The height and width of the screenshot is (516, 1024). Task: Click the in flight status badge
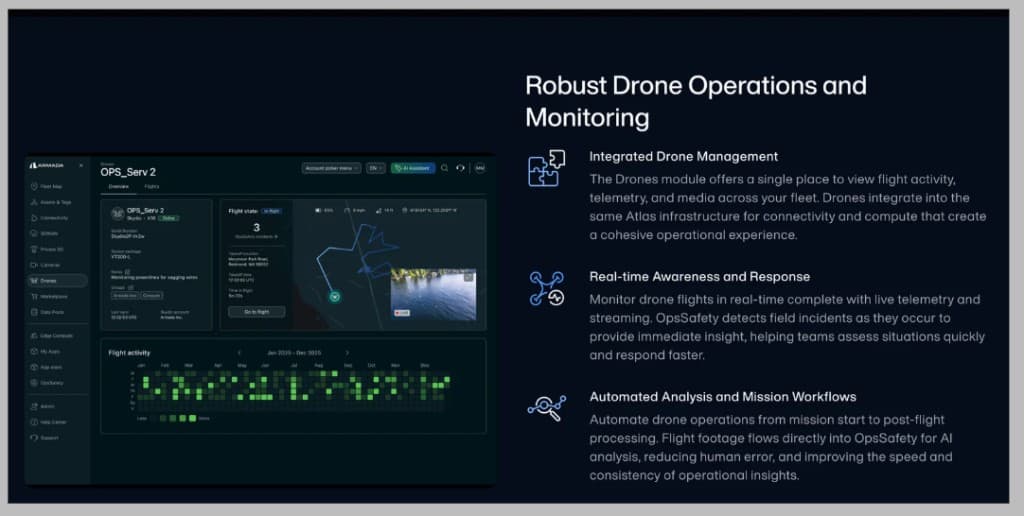click(x=272, y=211)
